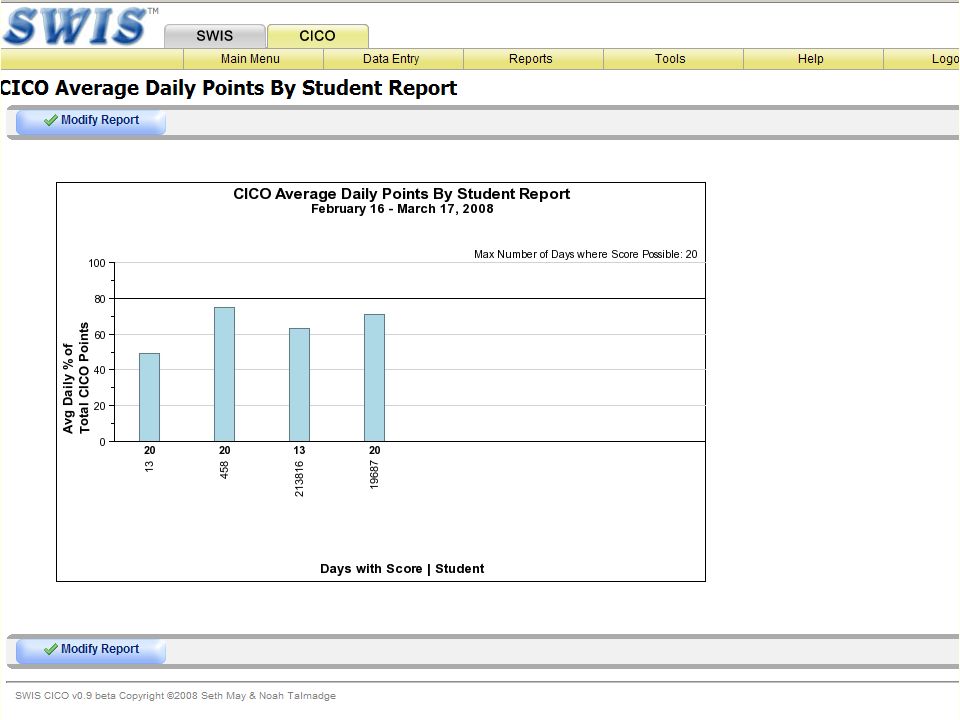The image size is (960, 720).
Task: Click the chart title inside the graph
Action: (x=402, y=194)
